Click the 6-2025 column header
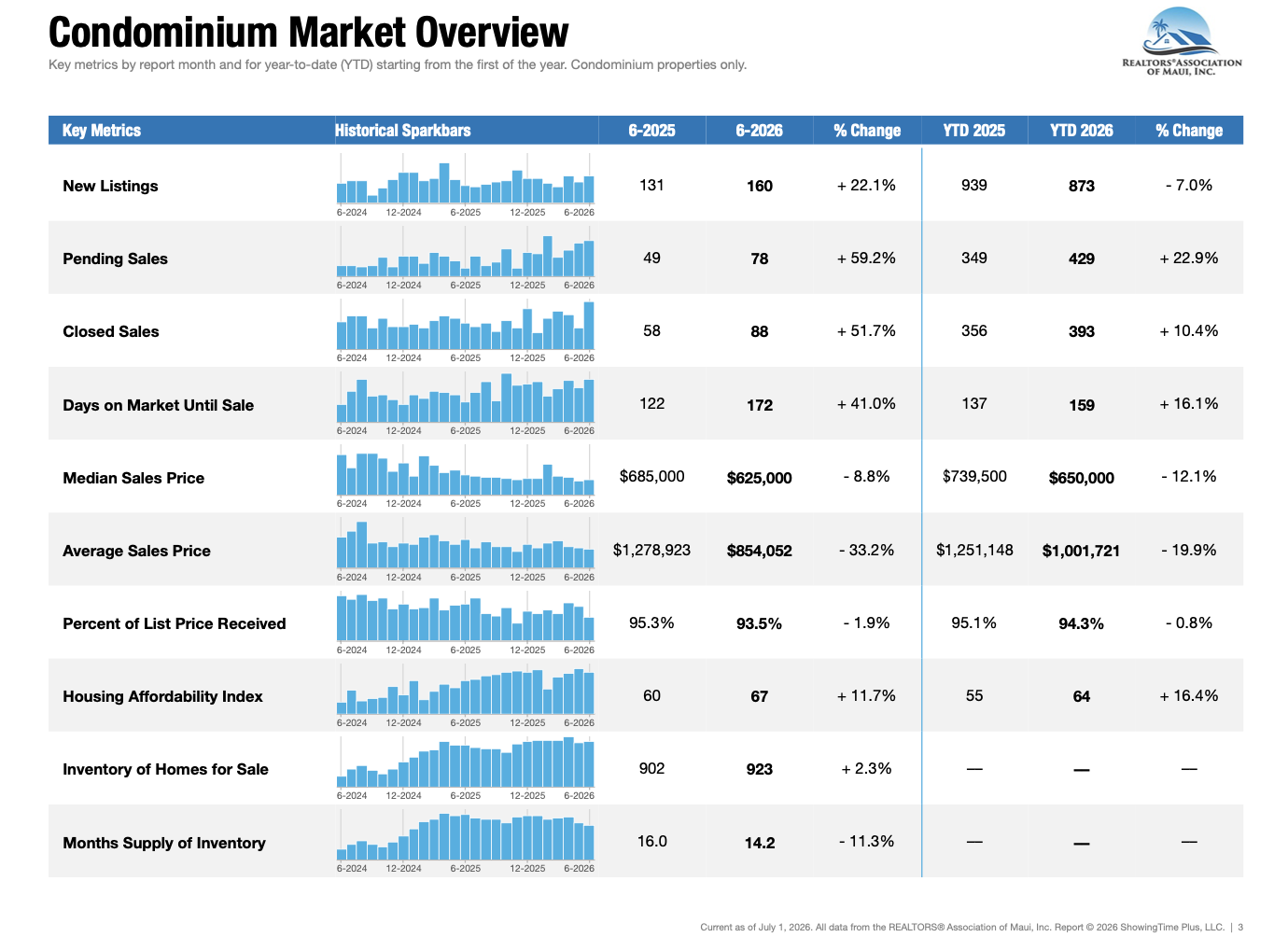1288x937 pixels. (x=651, y=131)
